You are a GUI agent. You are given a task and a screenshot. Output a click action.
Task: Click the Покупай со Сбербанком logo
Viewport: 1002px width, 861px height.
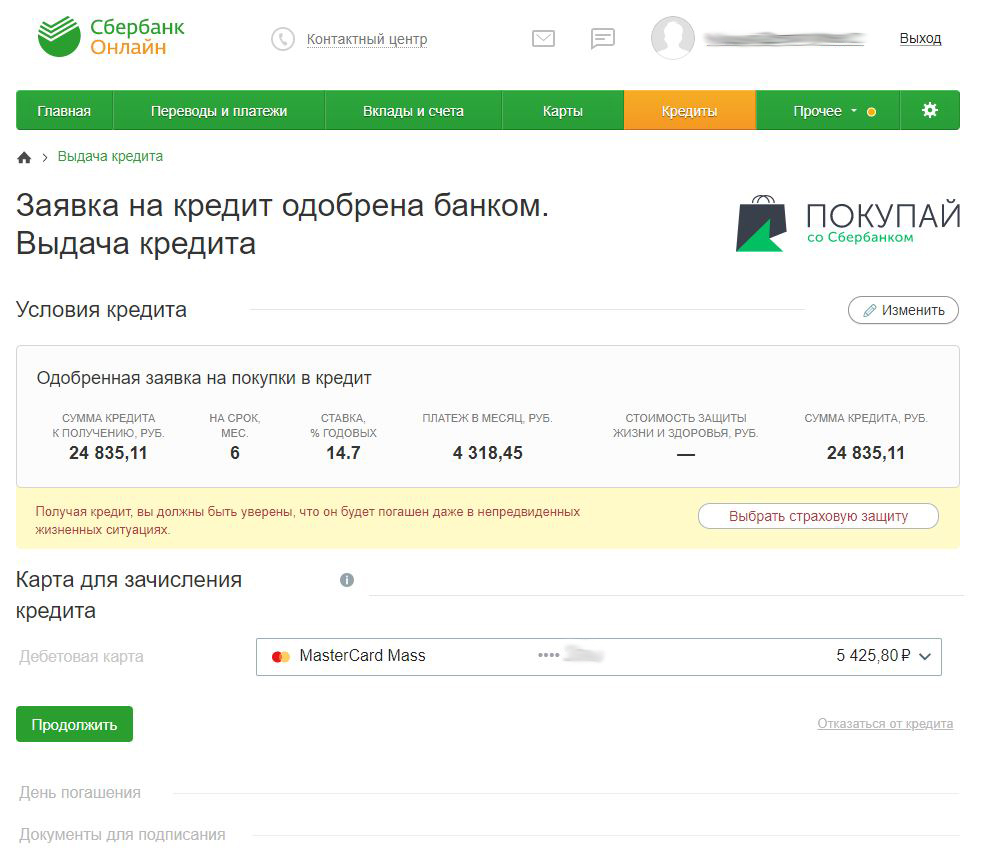[848, 223]
